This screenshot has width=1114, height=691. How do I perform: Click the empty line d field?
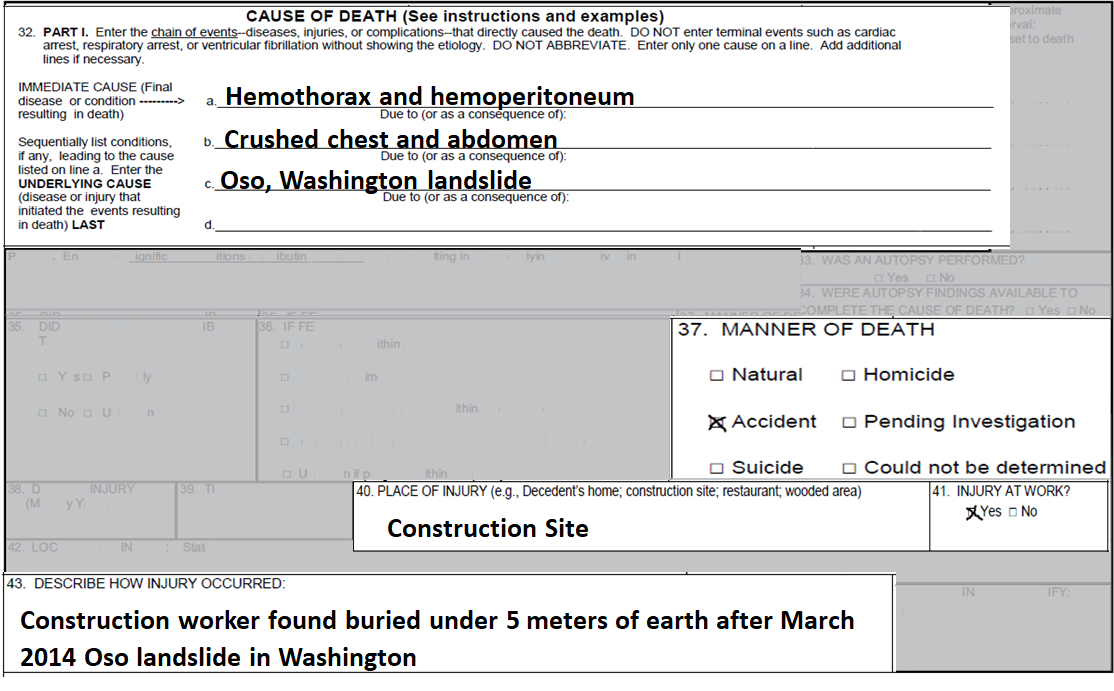[x=600, y=224]
